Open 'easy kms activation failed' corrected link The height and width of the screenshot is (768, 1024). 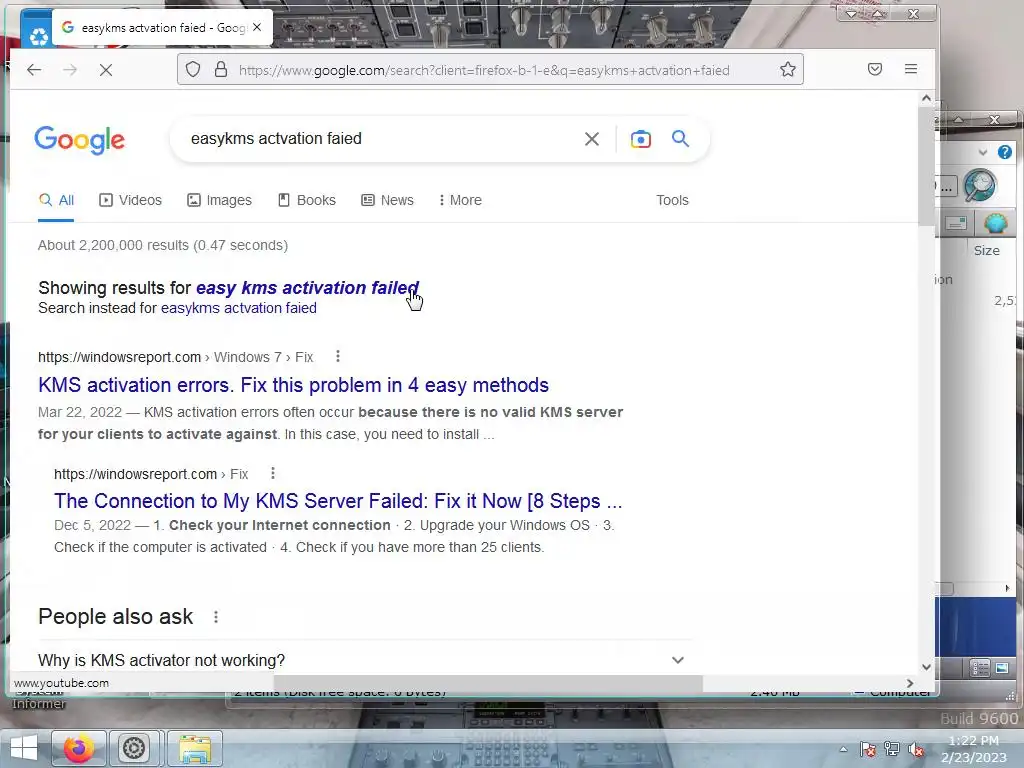pyautogui.click(x=307, y=287)
